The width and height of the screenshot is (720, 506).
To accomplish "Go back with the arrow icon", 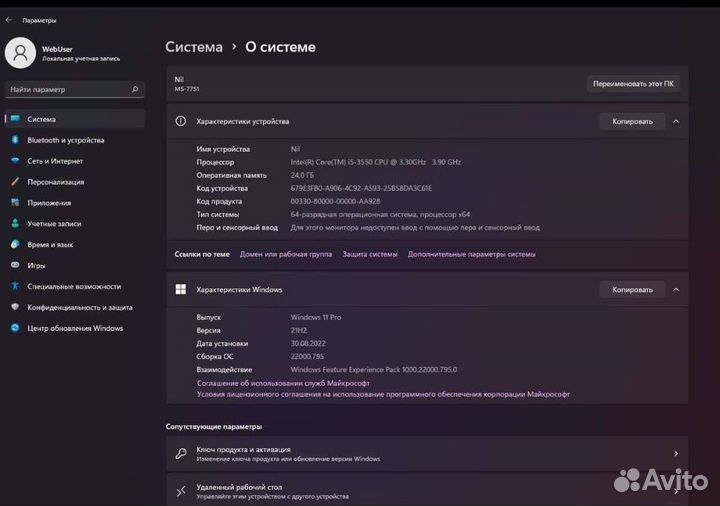I will click(x=9, y=20).
